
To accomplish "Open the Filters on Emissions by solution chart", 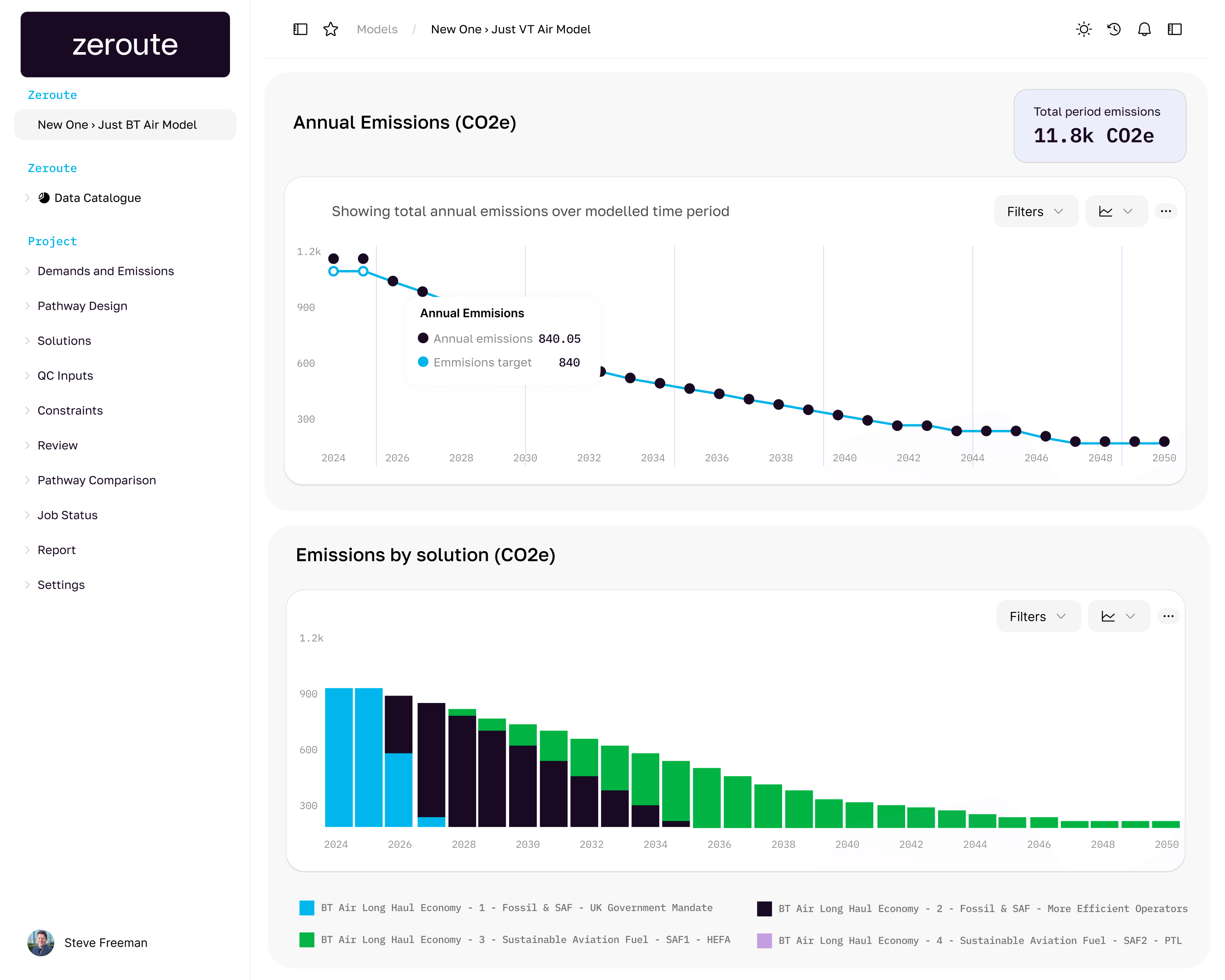I will [x=1038, y=616].
